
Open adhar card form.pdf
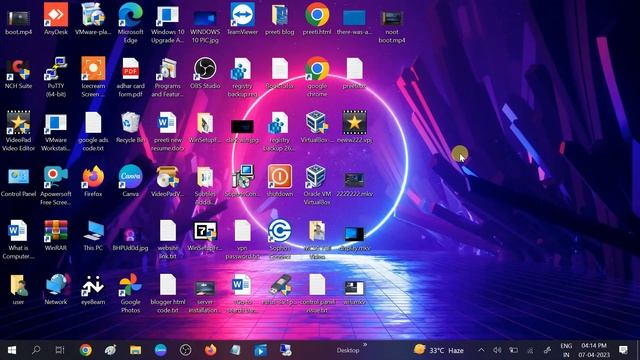pyautogui.click(x=130, y=77)
